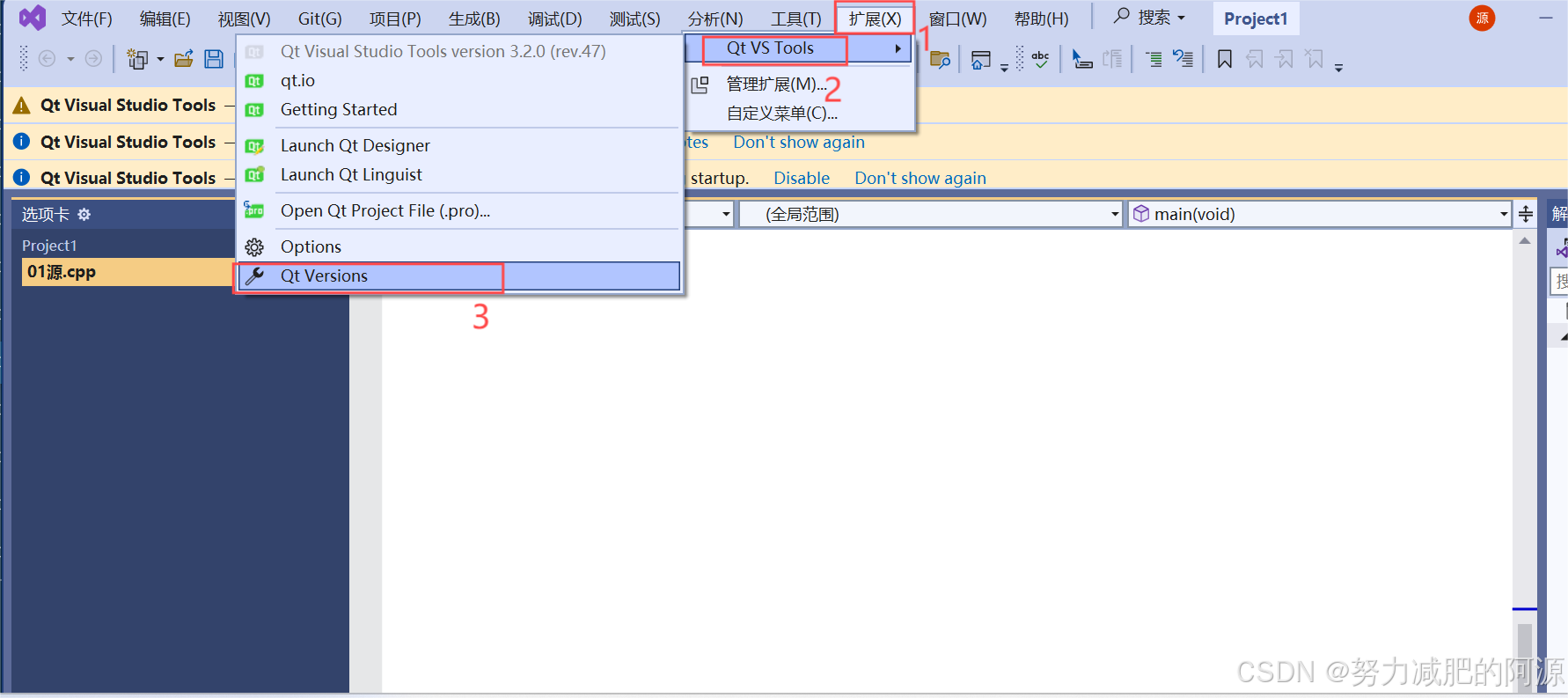This screenshot has height=698, width=1568.
Task: Click the editor vertical scrollbar up arrow
Action: [x=1525, y=240]
